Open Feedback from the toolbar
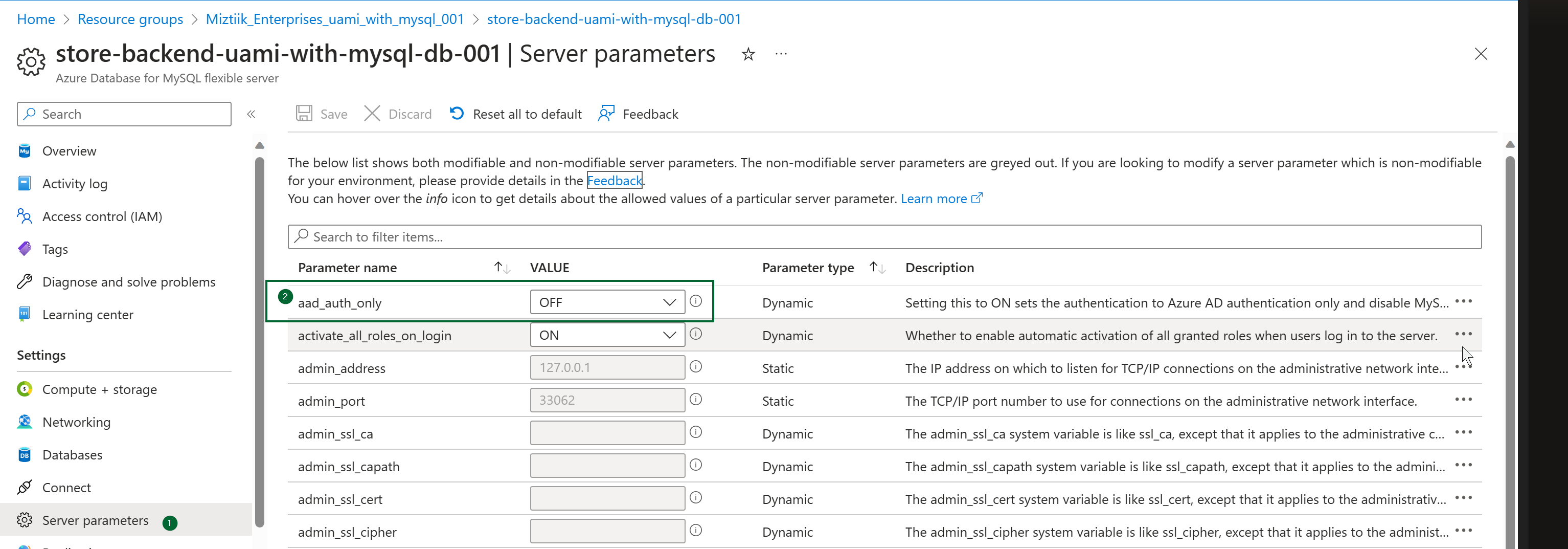The image size is (1568, 549). click(638, 114)
